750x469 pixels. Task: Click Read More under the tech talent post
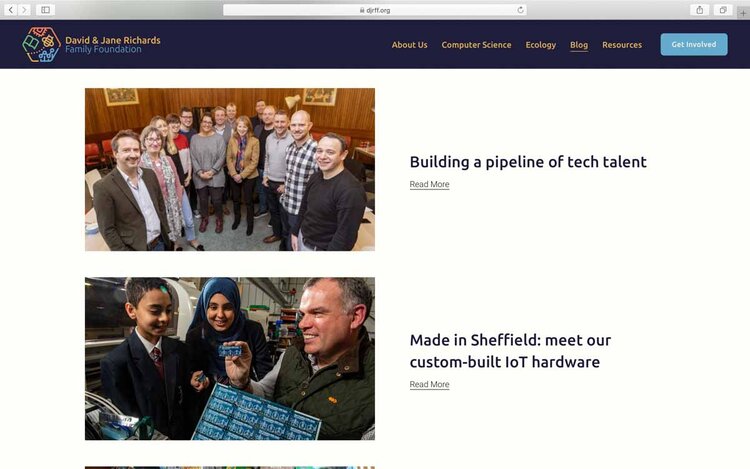(x=429, y=184)
